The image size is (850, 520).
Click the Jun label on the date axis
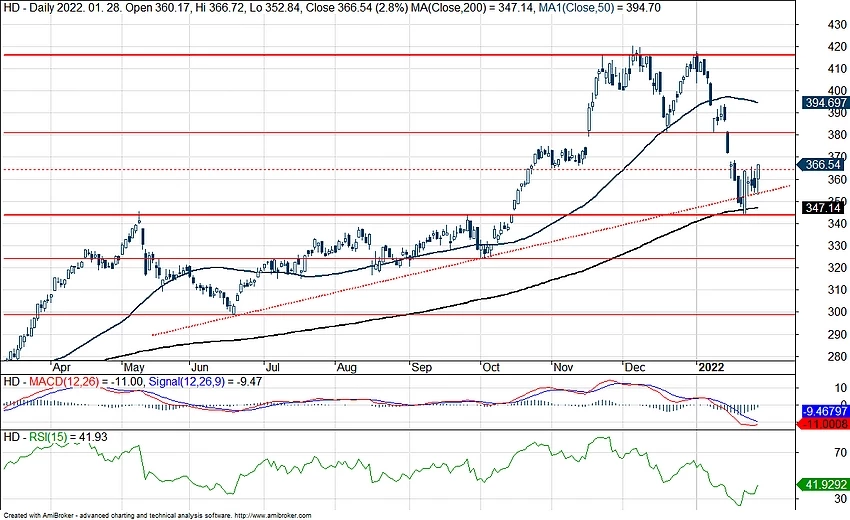pyautogui.click(x=201, y=367)
